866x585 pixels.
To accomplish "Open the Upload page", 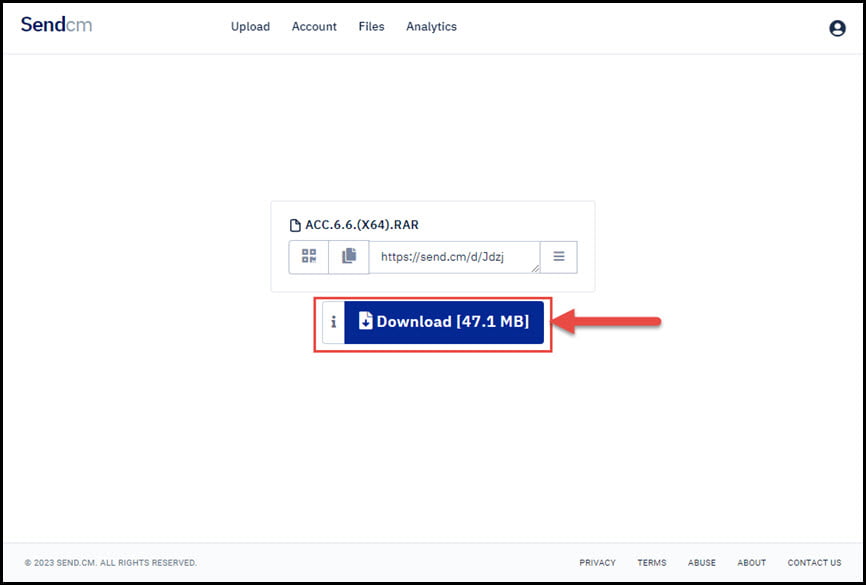I will 250,27.
